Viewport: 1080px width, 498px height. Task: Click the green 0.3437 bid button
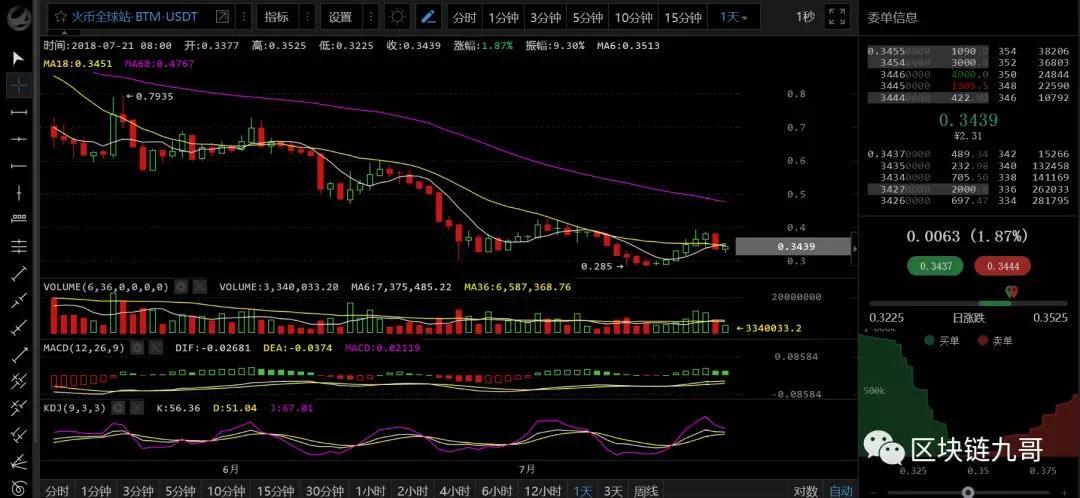click(935, 266)
